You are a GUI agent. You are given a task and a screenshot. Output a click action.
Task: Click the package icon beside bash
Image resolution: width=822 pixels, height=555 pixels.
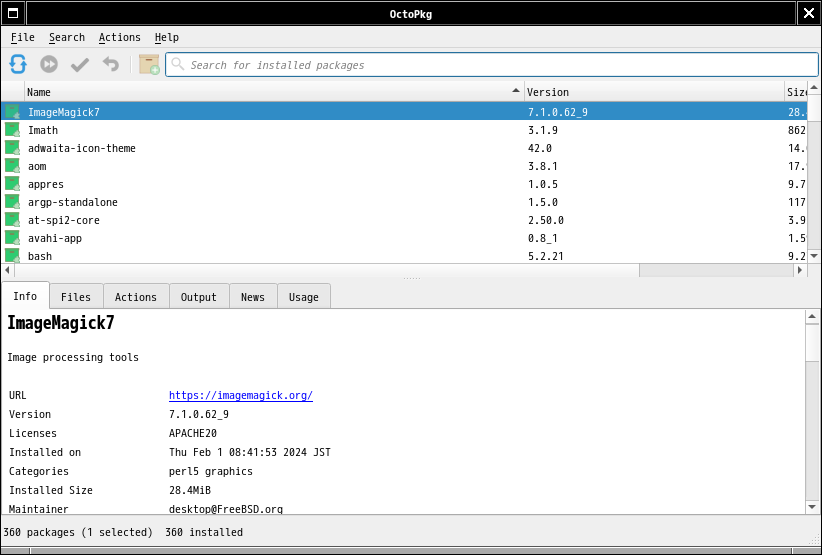pyautogui.click(x=13, y=255)
